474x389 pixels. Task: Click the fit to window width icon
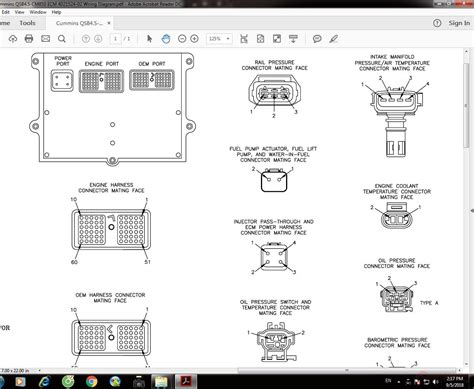[x=244, y=39]
